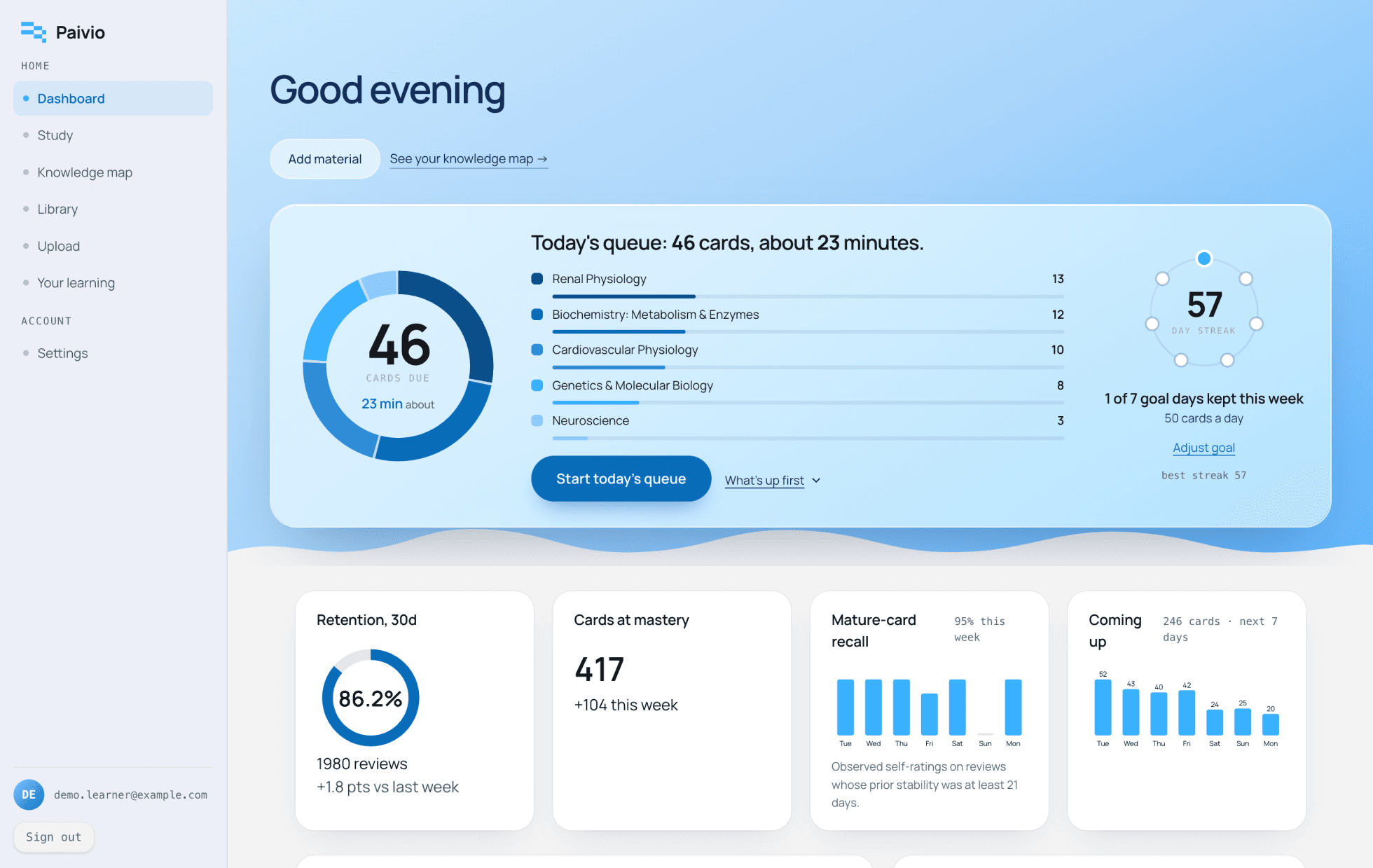Screen dimensions: 1373x868
Task: Expand the What's up first dropdown
Action: [x=773, y=481]
